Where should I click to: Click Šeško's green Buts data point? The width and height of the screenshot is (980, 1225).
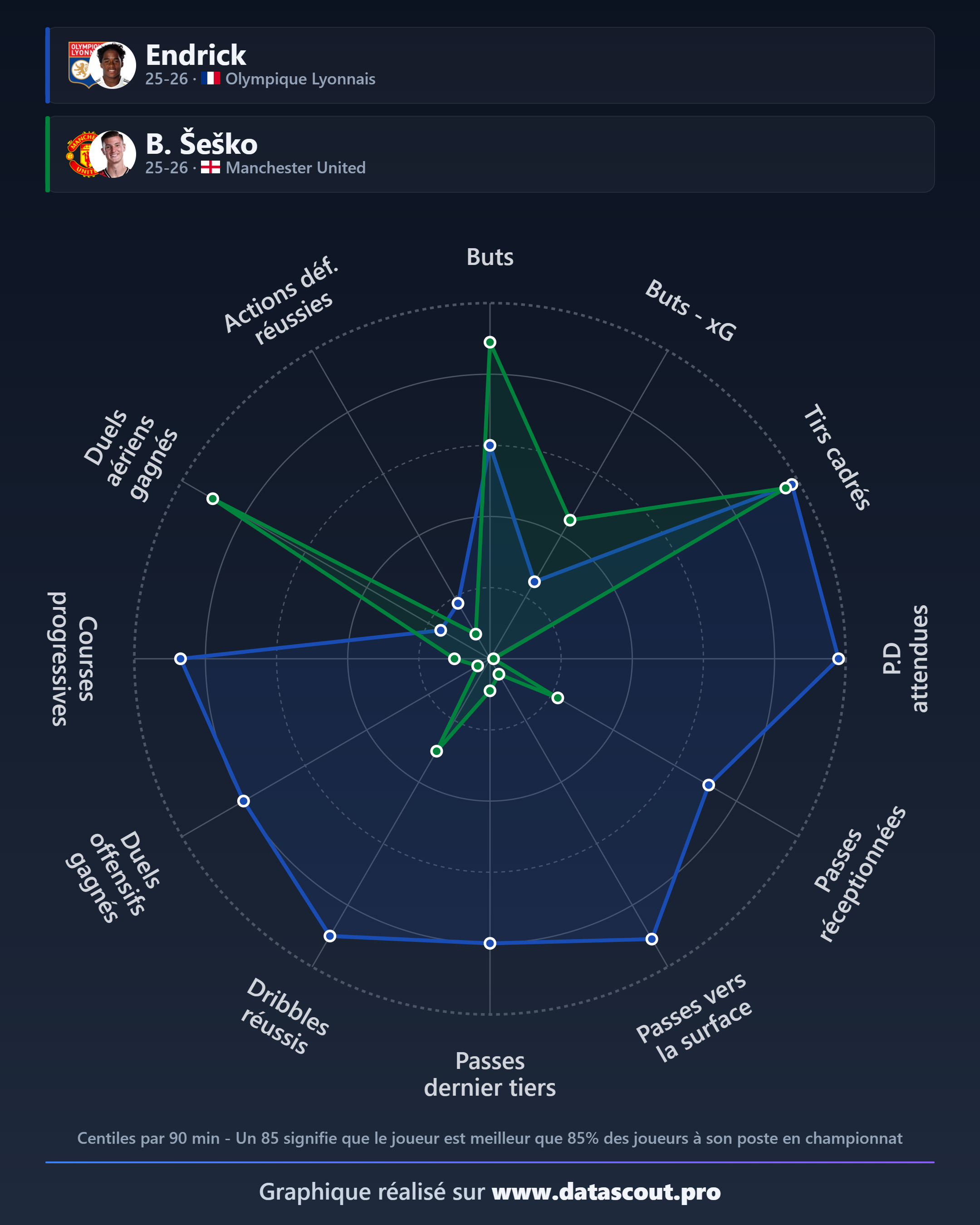click(x=490, y=342)
